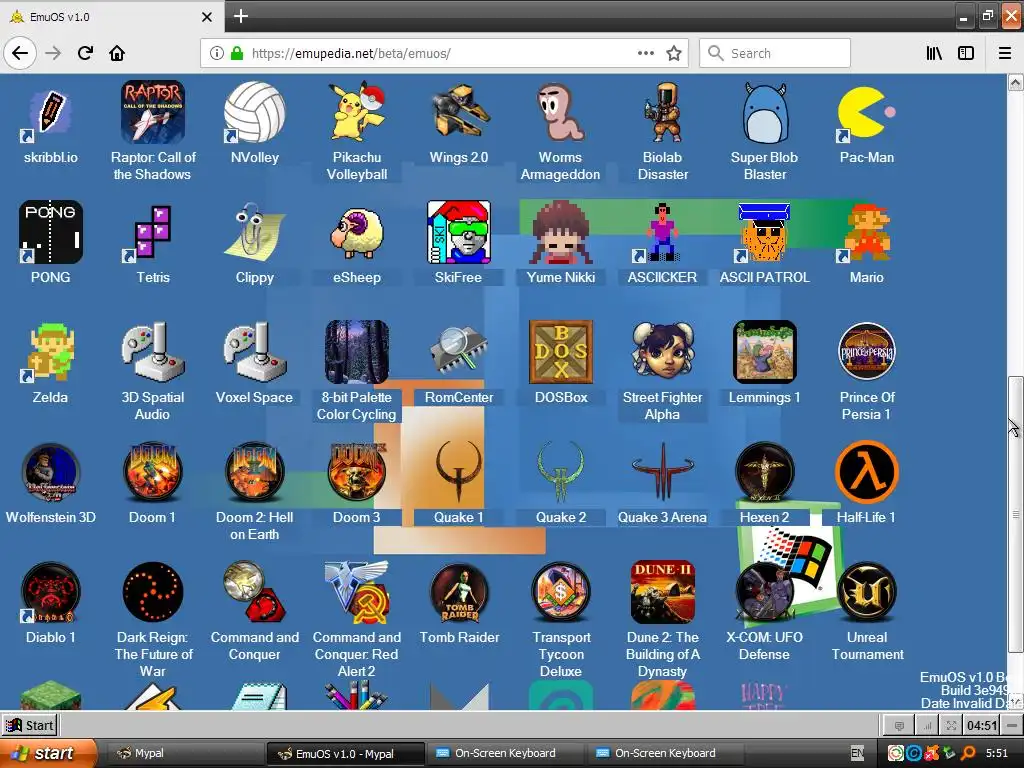
Task: Select the Biolab Disaster icon
Action: tap(662, 112)
